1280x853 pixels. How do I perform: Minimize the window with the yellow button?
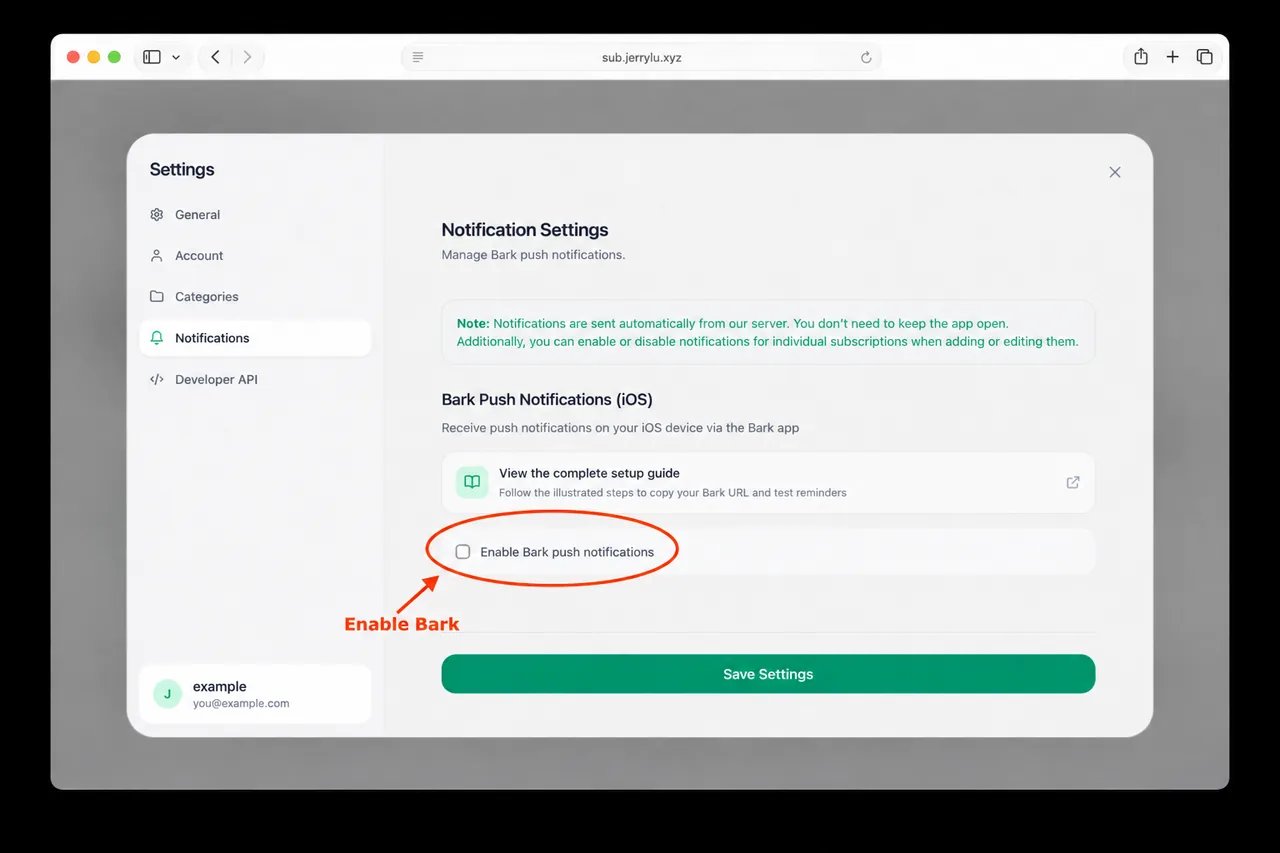pyautogui.click(x=94, y=57)
